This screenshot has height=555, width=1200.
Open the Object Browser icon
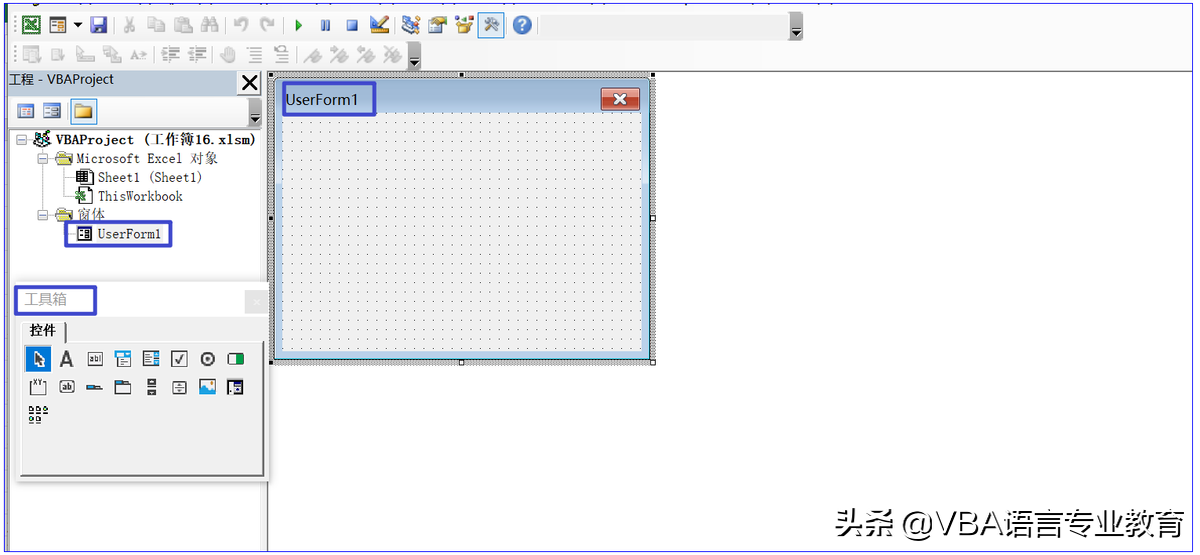464,25
